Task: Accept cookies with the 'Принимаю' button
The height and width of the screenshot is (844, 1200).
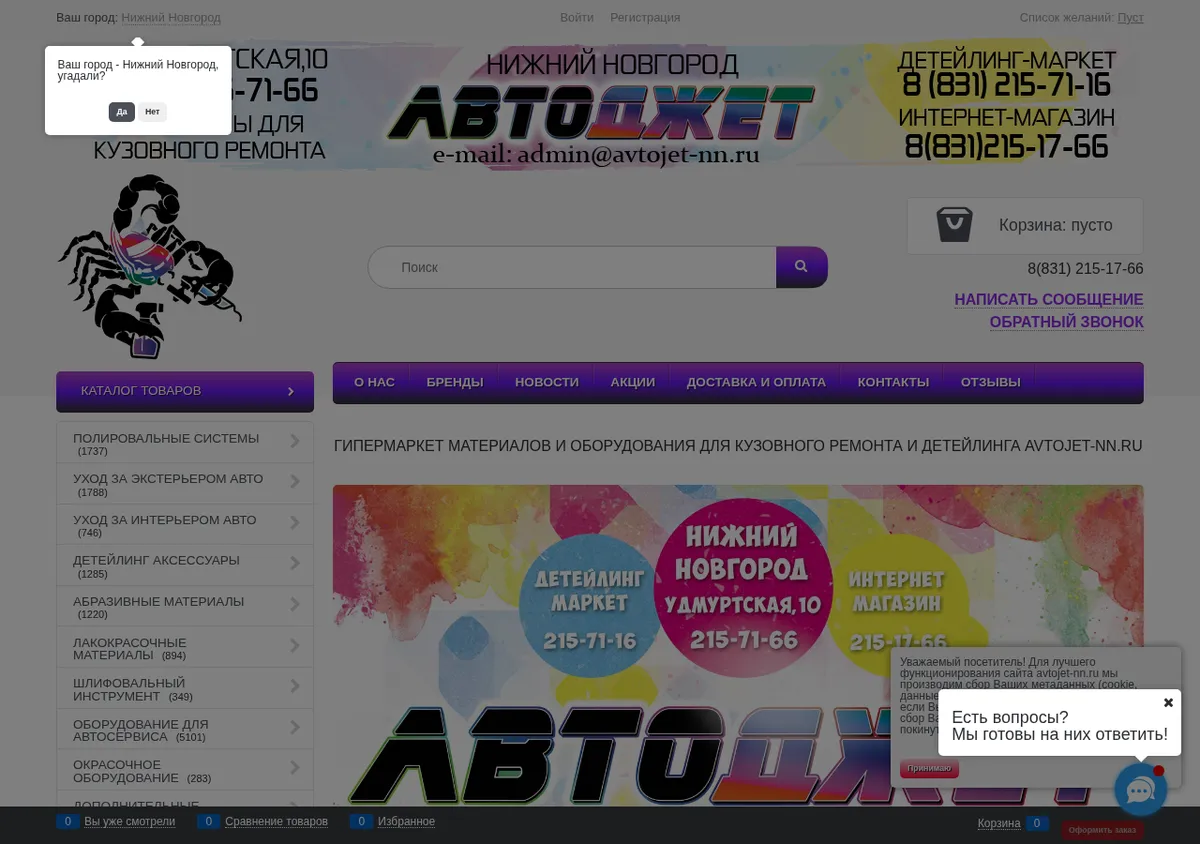Action: click(x=929, y=769)
